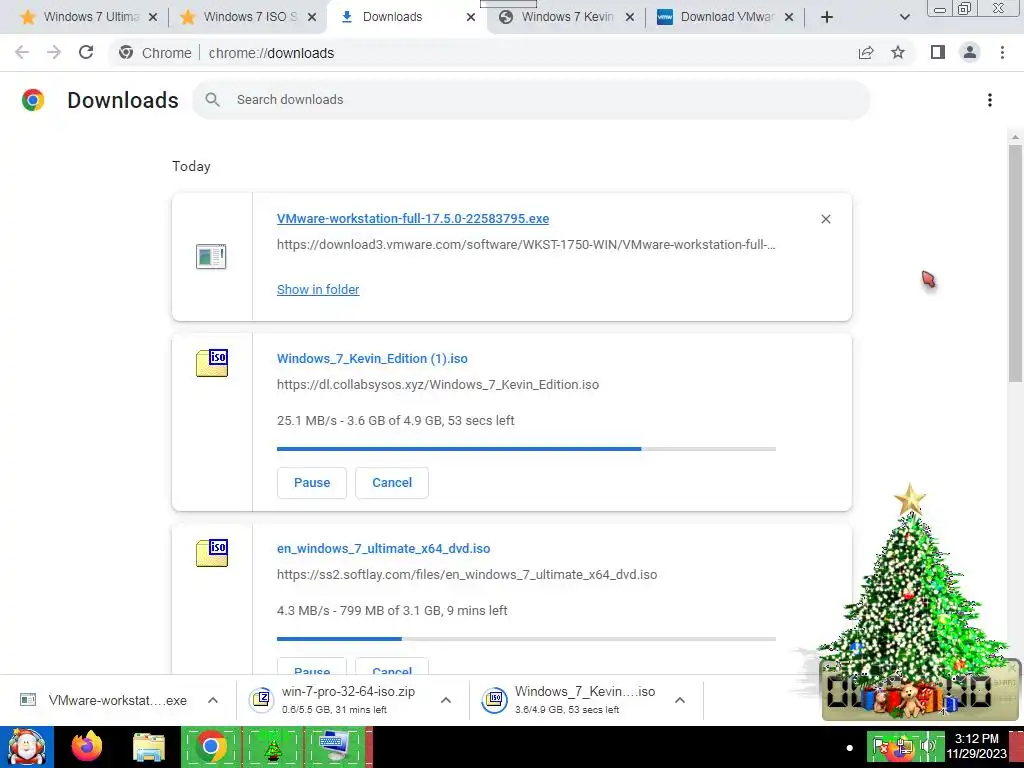
Task: Go forward using the browser forward arrow
Action: click(x=54, y=52)
